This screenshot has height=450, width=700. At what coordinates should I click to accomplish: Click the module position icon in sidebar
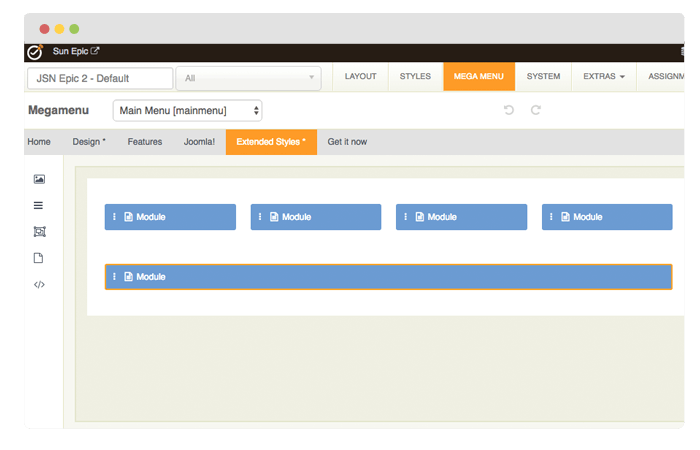pos(39,231)
